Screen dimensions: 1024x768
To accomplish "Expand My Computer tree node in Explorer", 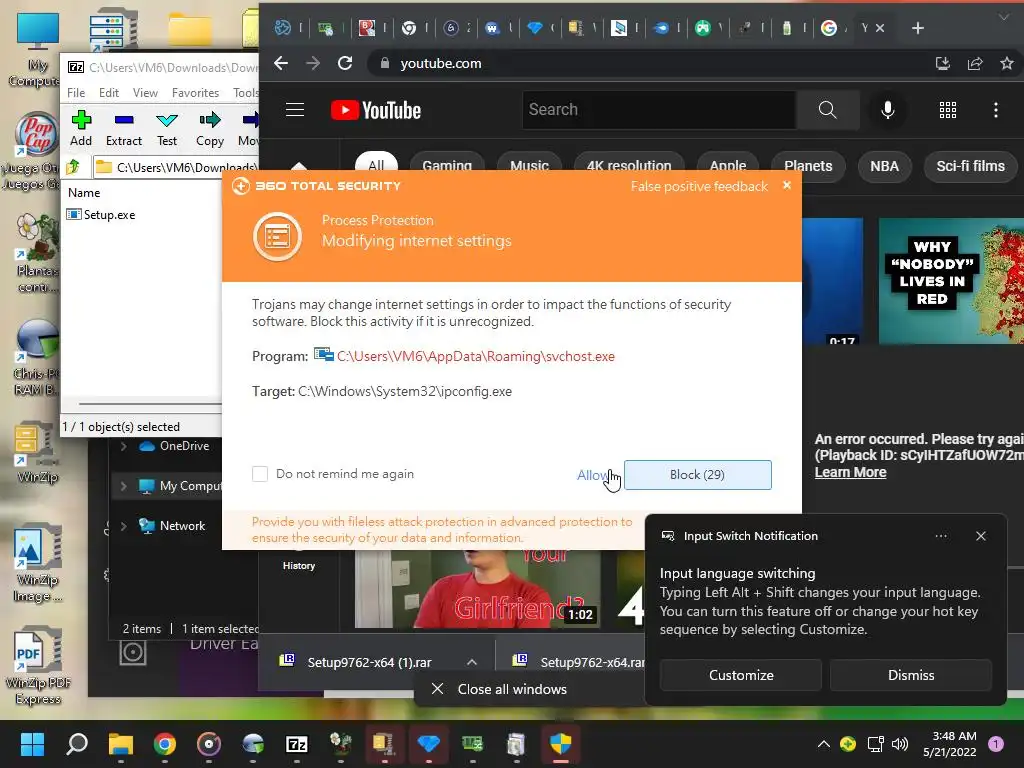I will (x=123, y=486).
